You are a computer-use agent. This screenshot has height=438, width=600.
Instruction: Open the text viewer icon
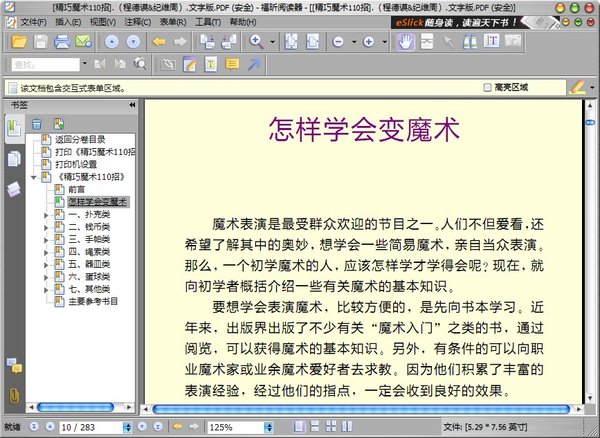click(x=492, y=41)
